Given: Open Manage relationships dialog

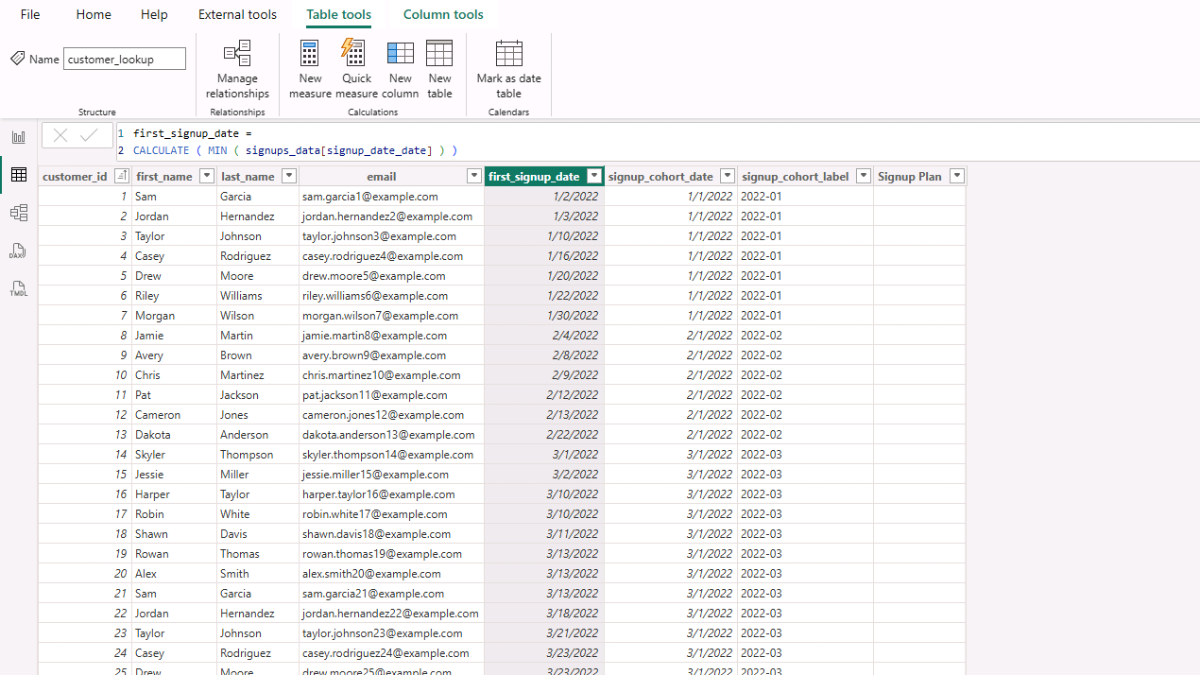Looking at the screenshot, I should click(x=237, y=69).
